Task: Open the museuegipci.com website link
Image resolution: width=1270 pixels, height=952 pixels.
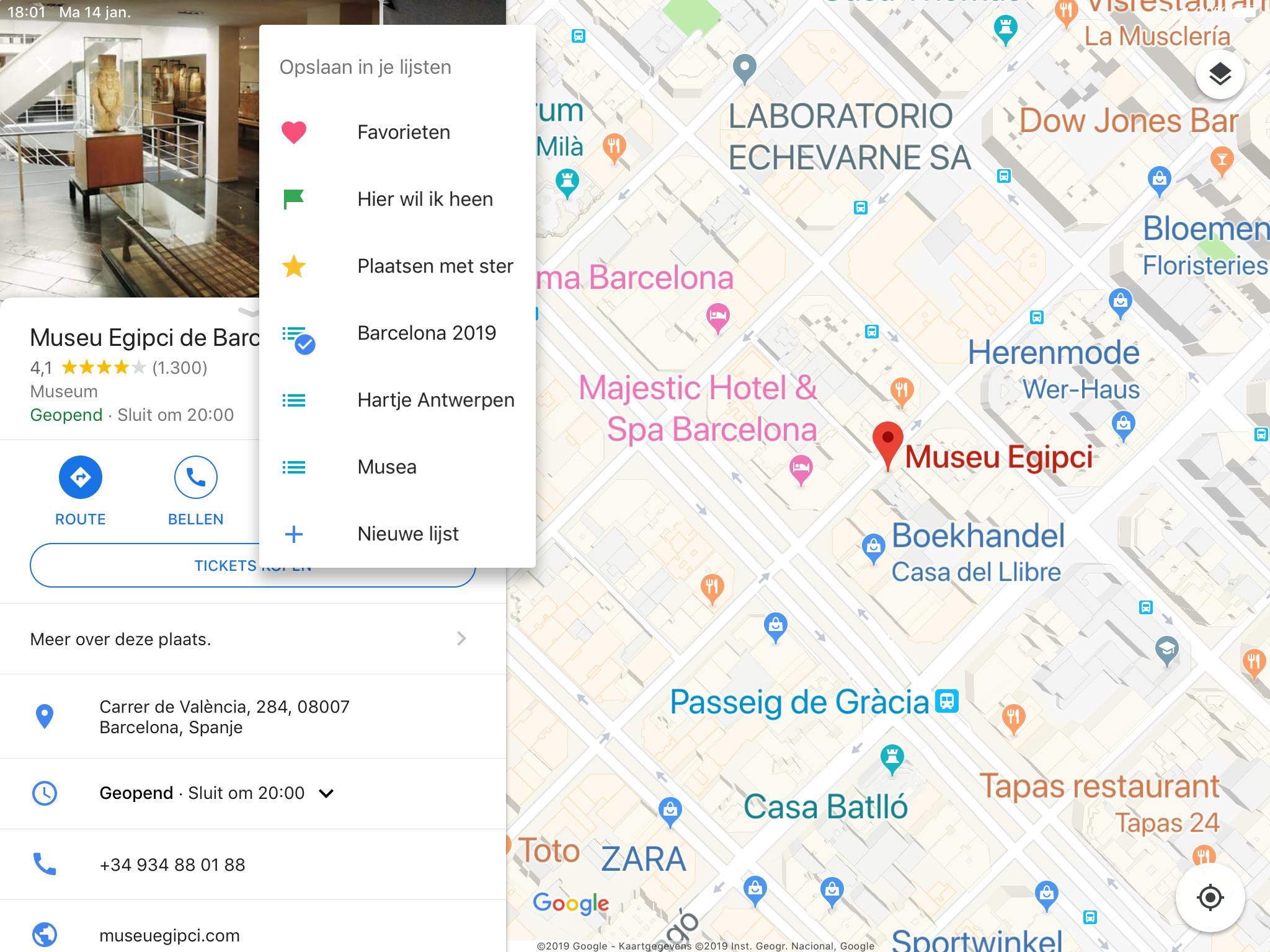Action: 169,935
